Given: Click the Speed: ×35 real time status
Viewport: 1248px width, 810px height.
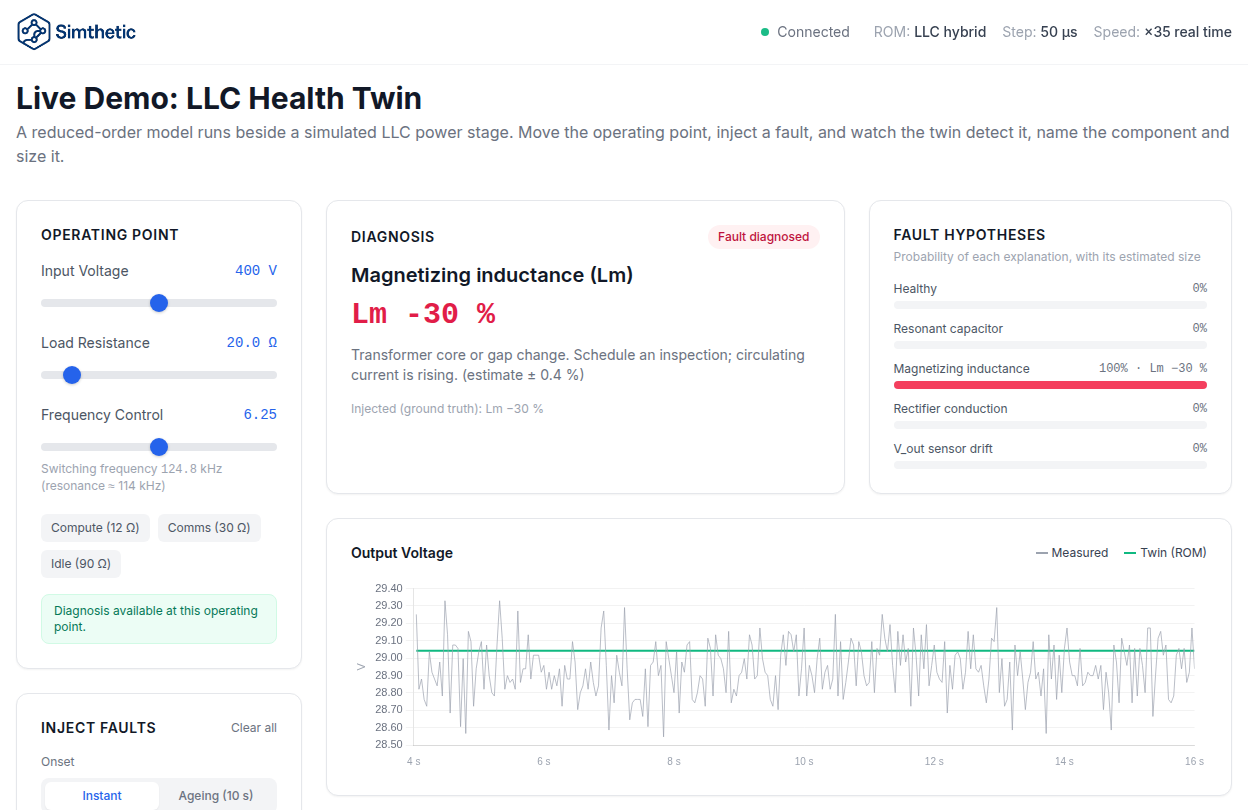Looking at the screenshot, I should pyautogui.click(x=1162, y=32).
